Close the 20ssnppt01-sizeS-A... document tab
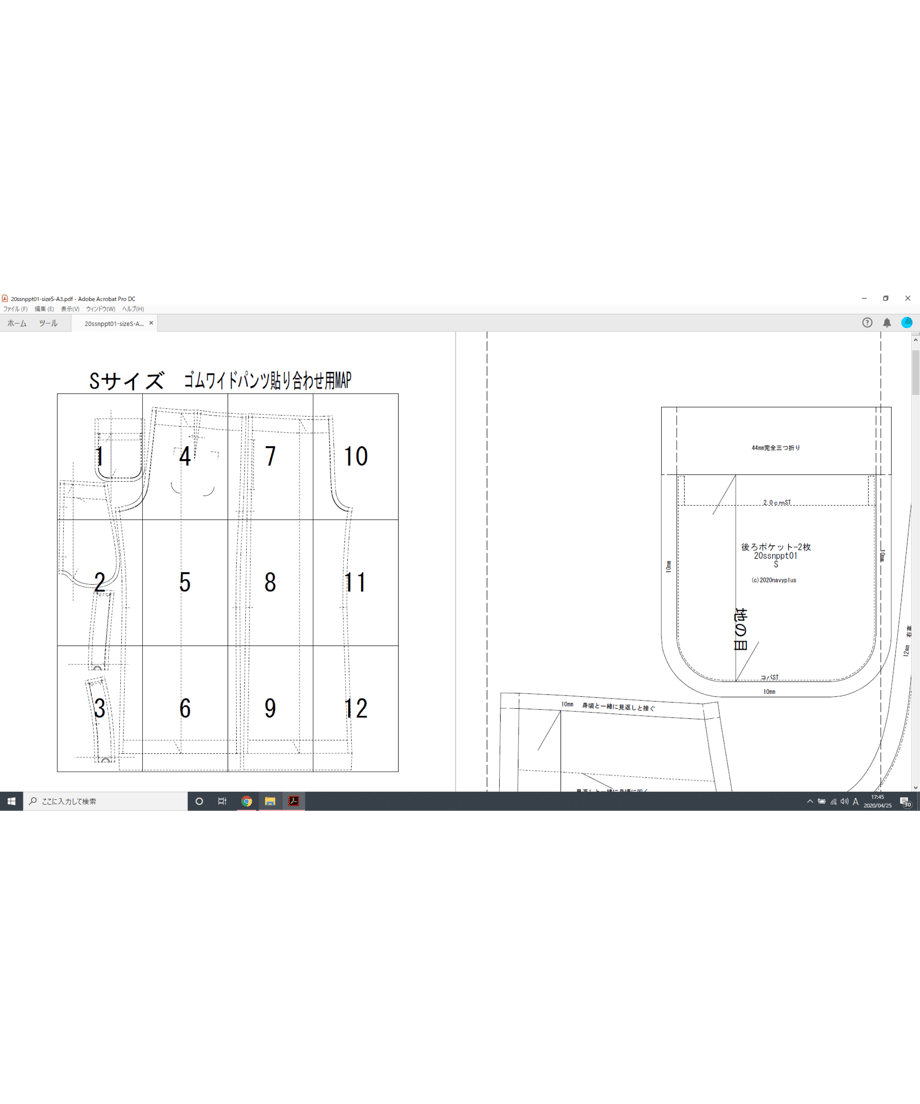The image size is (920, 1104). [151, 323]
